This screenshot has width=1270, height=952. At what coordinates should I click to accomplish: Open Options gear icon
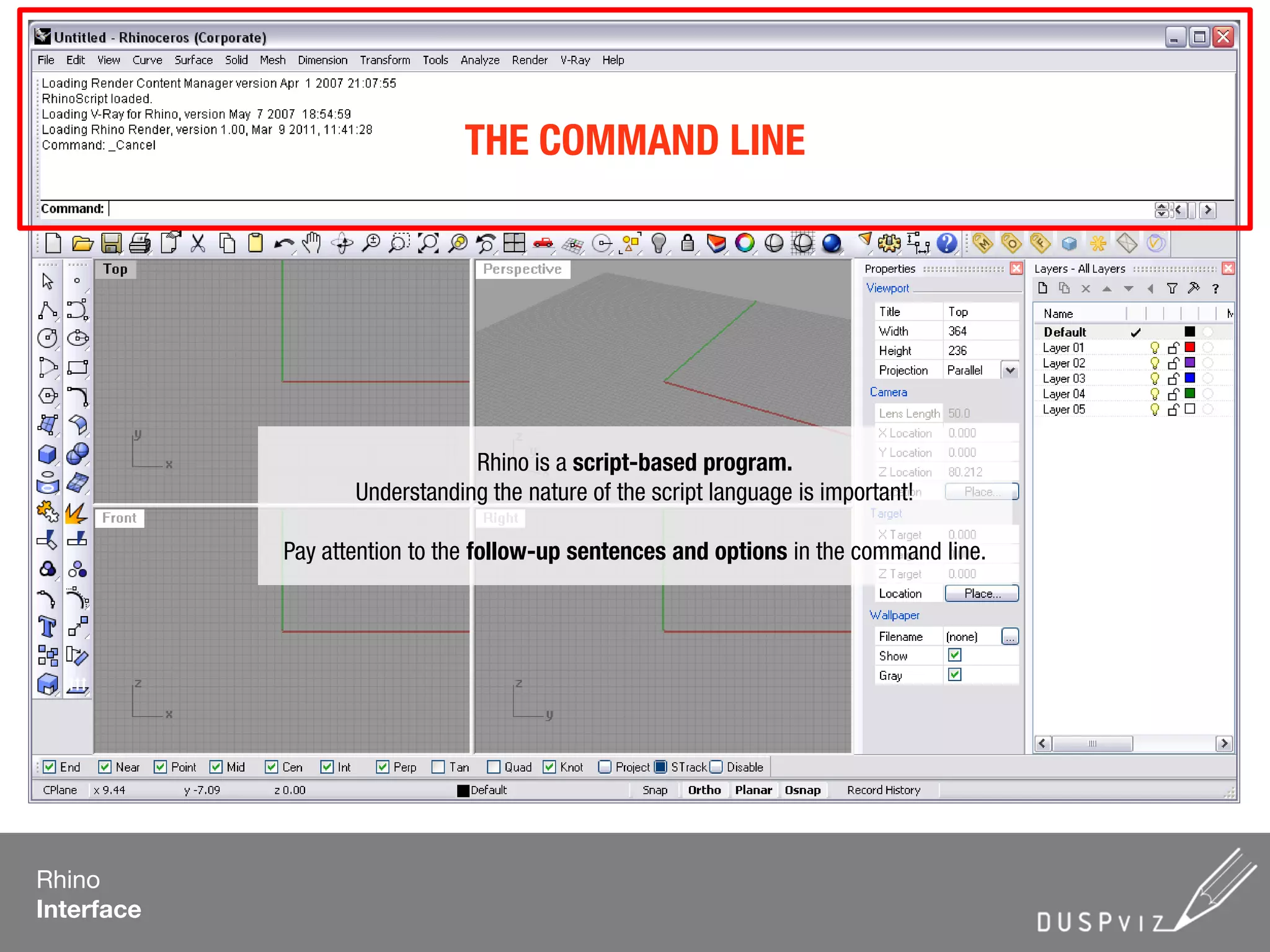[889, 244]
